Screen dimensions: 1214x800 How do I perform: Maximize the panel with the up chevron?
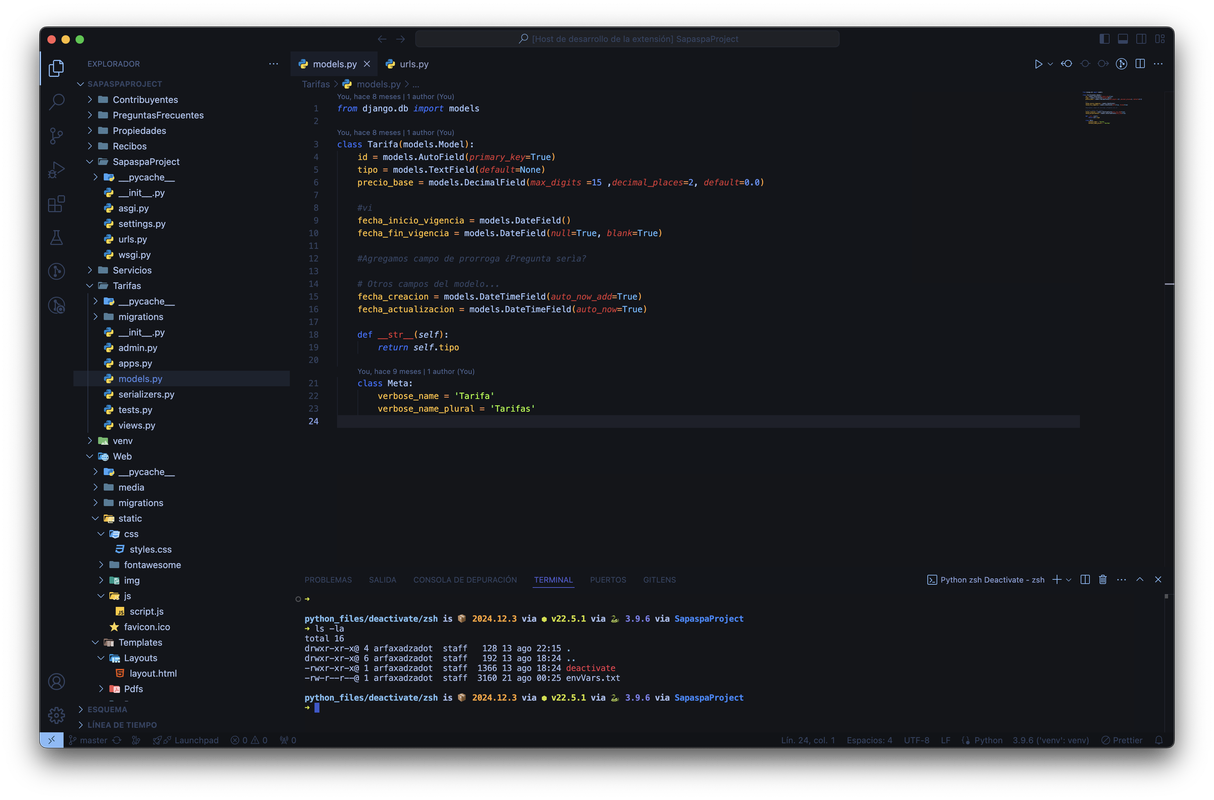pos(1140,580)
